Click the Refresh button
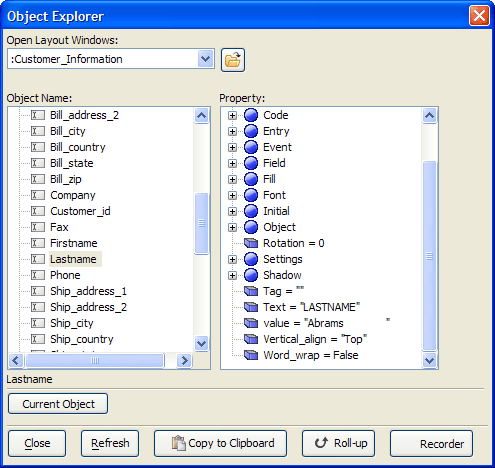The width and height of the screenshot is (495, 468). pyautogui.click(x=110, y=443)
